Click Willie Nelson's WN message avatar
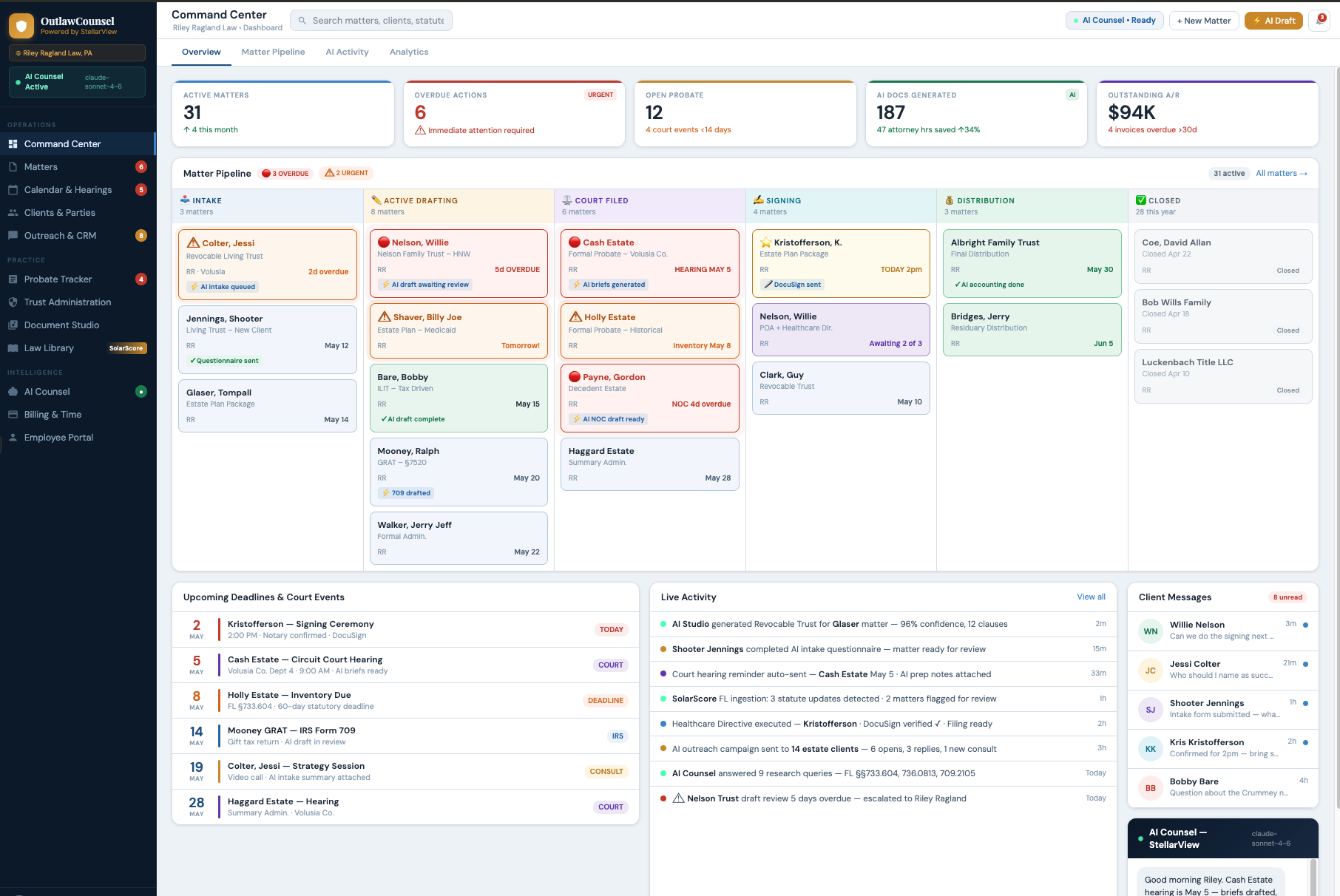The height and width of the screenshot is (896, 1340). tap(1150, 631)
